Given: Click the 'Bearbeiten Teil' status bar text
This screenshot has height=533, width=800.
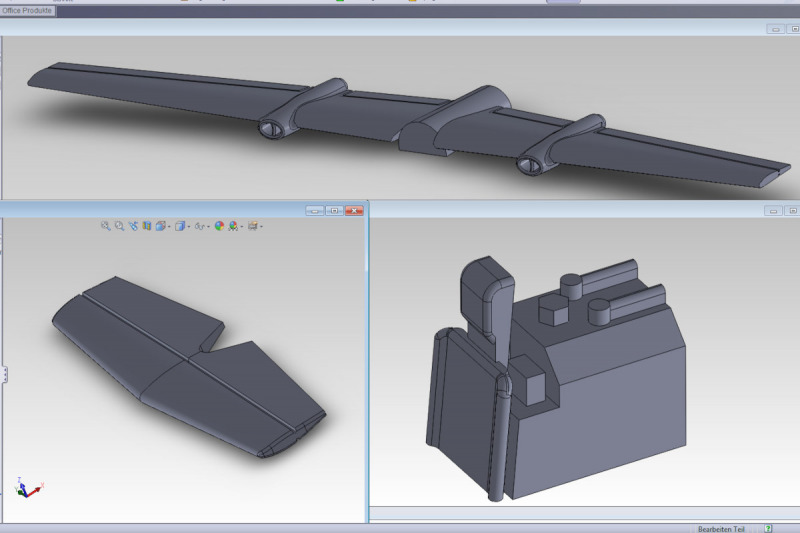Looking at the screenshot, I should [x=721, y=529].
